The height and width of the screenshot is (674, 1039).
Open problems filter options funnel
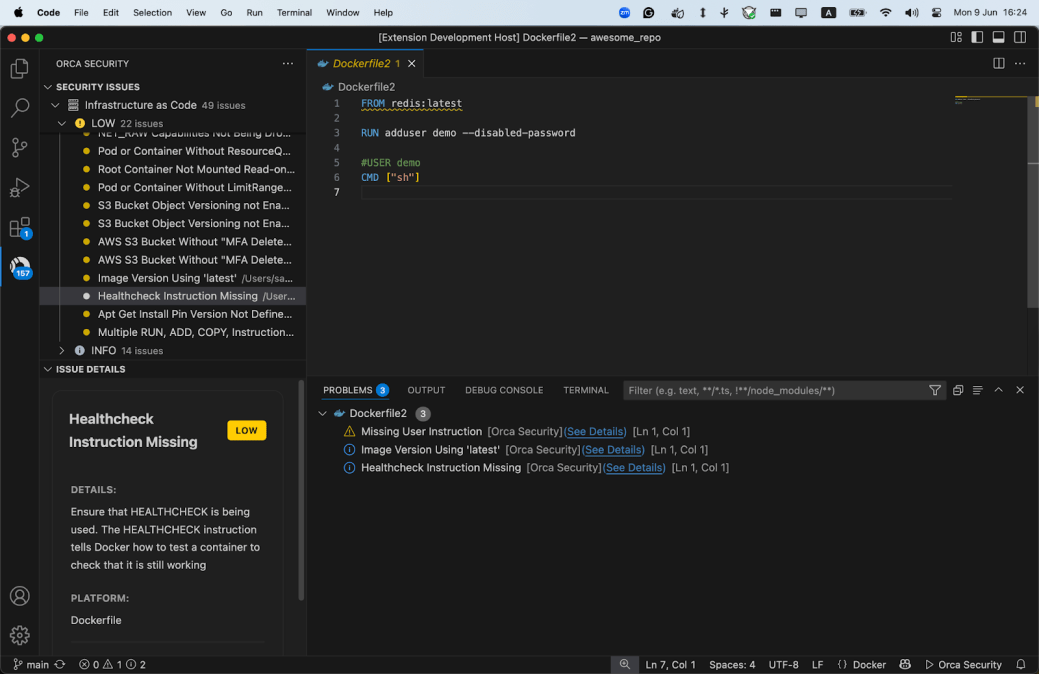pyautogui.click(x=934, y=390)
